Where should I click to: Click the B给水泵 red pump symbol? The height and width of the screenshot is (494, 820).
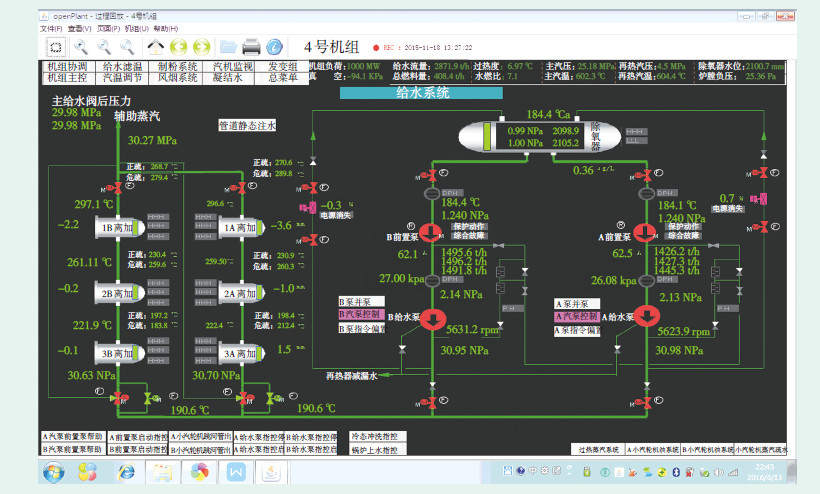[x=432, y=319]
